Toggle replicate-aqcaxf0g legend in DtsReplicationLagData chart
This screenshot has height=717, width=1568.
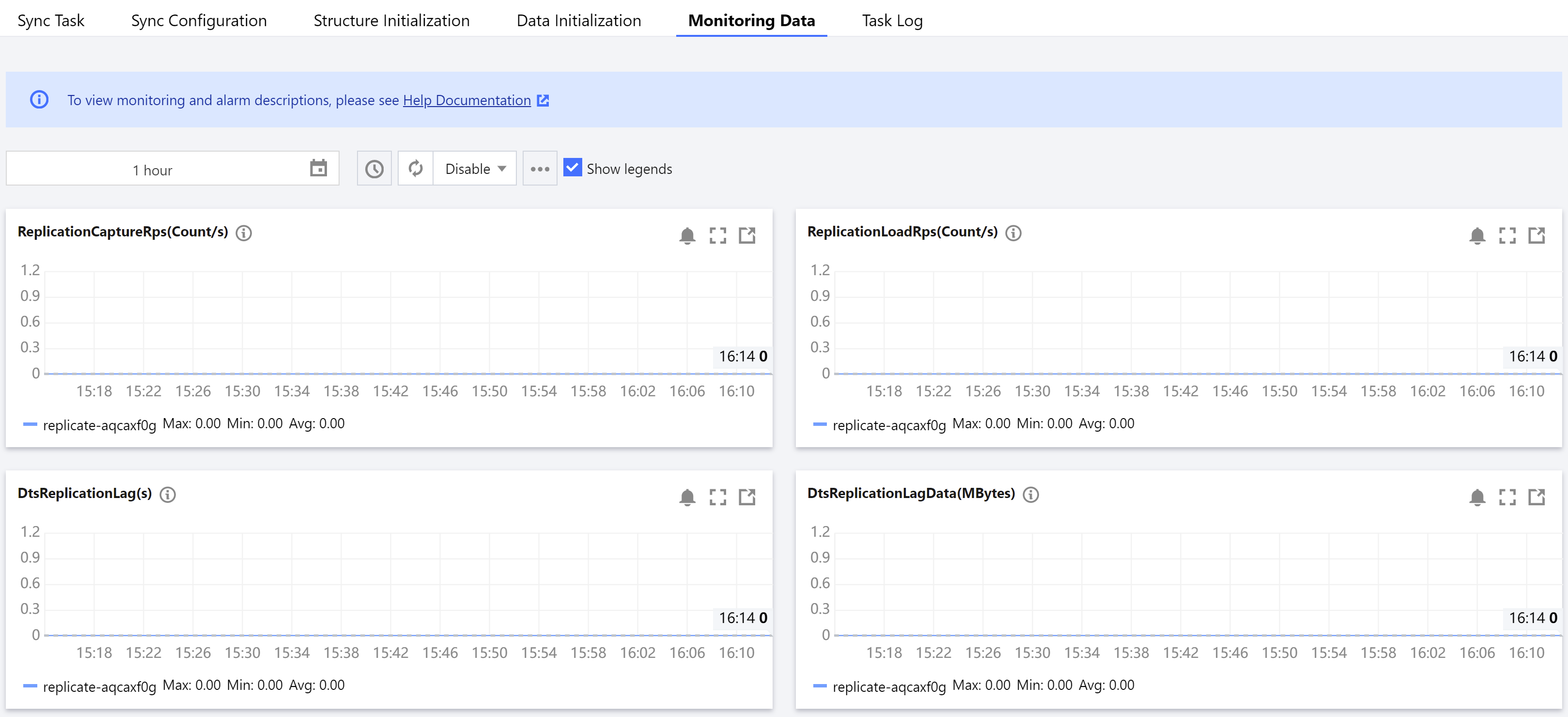tap(889, 686)
